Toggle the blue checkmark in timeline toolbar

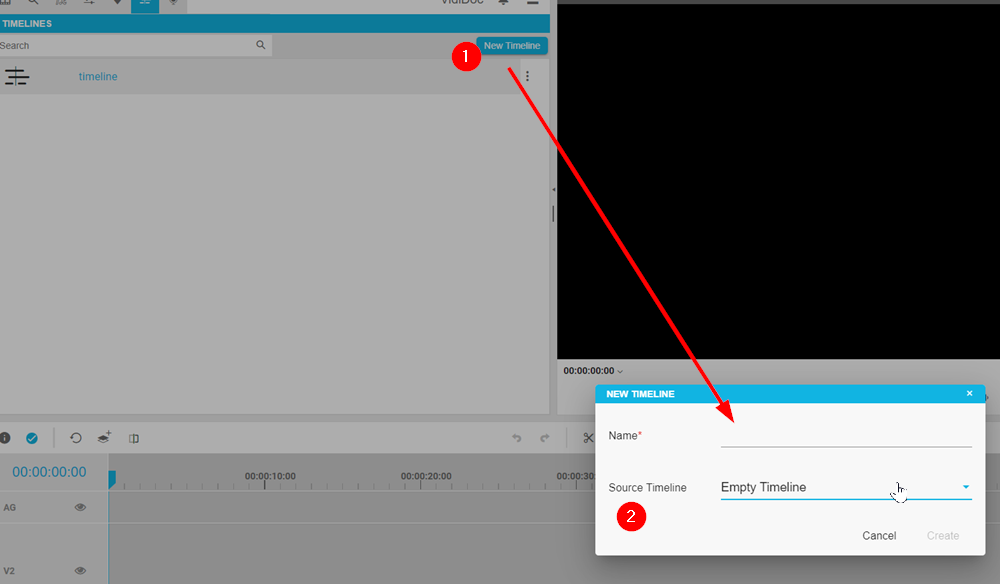(32, 438)
